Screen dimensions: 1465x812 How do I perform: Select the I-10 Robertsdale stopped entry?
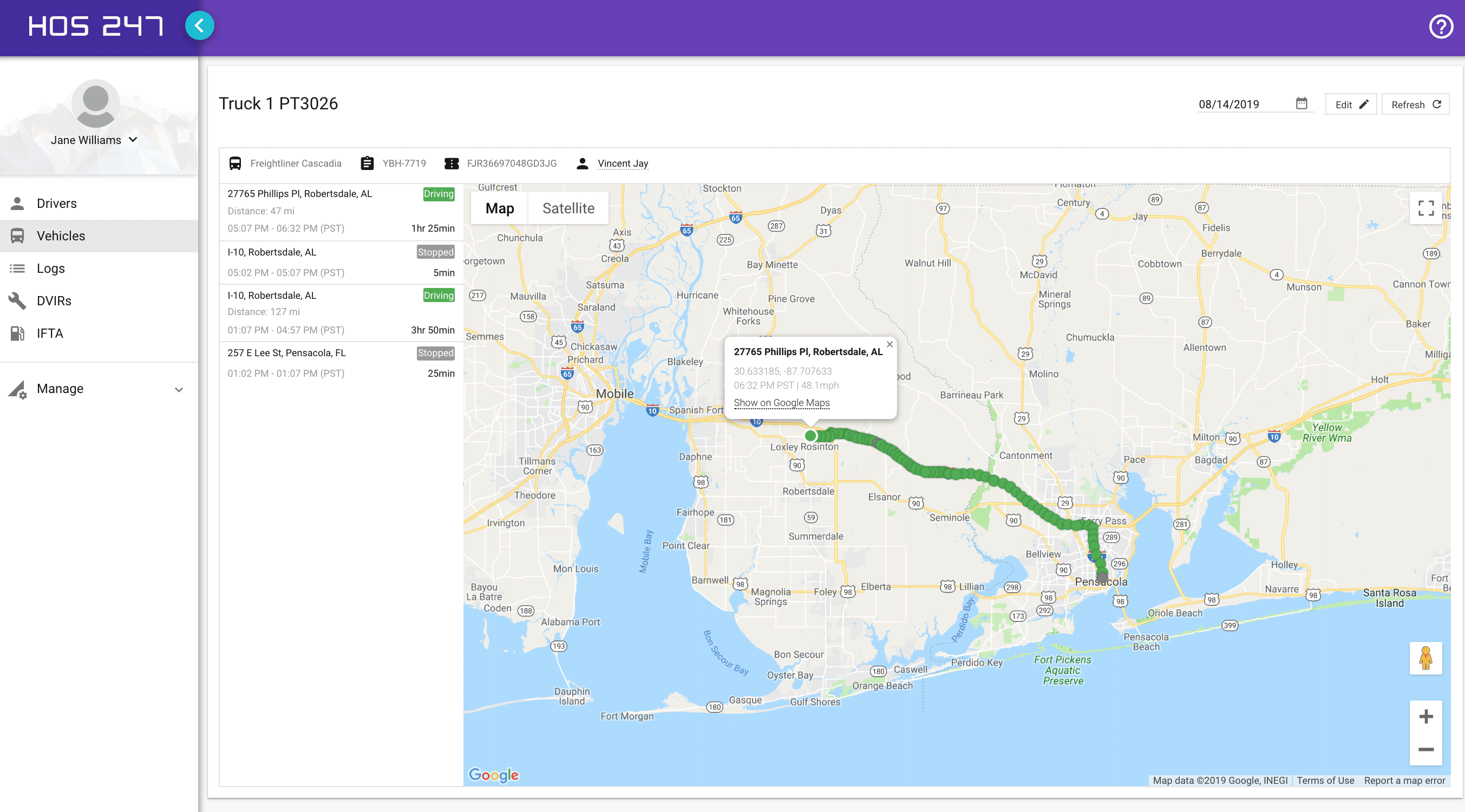pos(341,262)
